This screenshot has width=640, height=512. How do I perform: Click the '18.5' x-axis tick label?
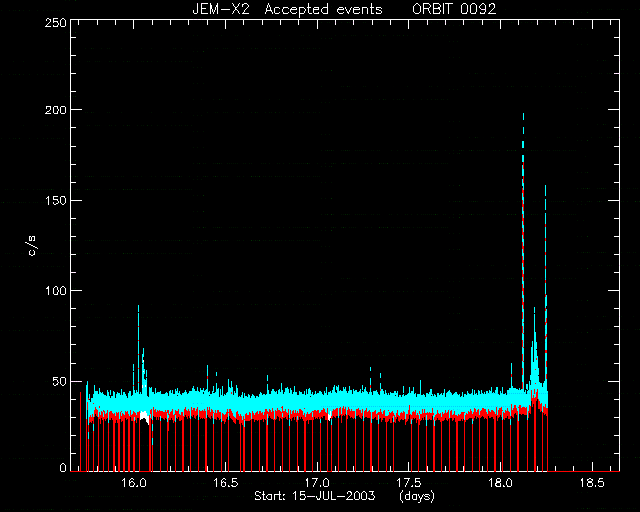[592, 483]
